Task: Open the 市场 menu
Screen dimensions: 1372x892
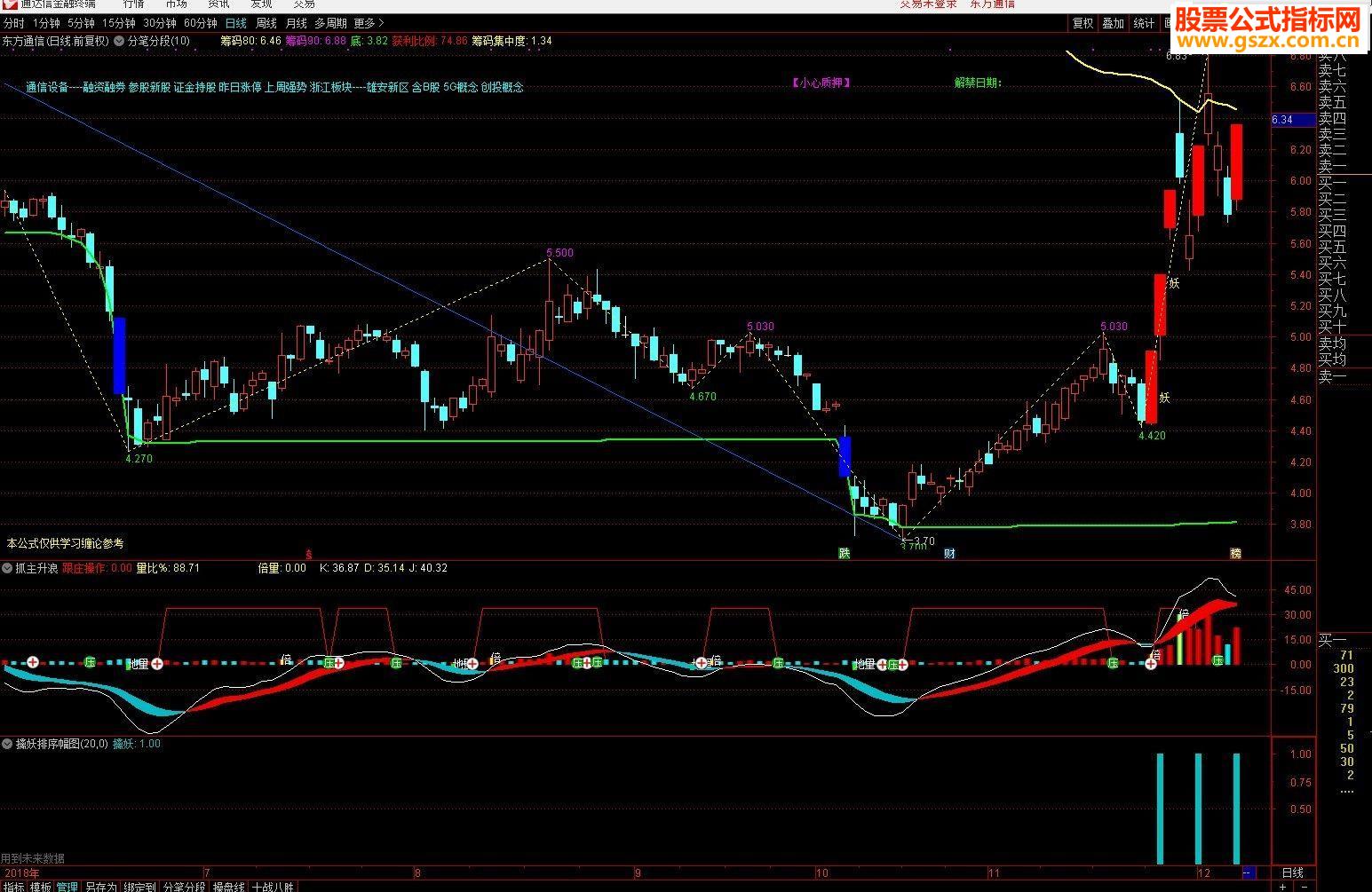Action: coord(176,4)
